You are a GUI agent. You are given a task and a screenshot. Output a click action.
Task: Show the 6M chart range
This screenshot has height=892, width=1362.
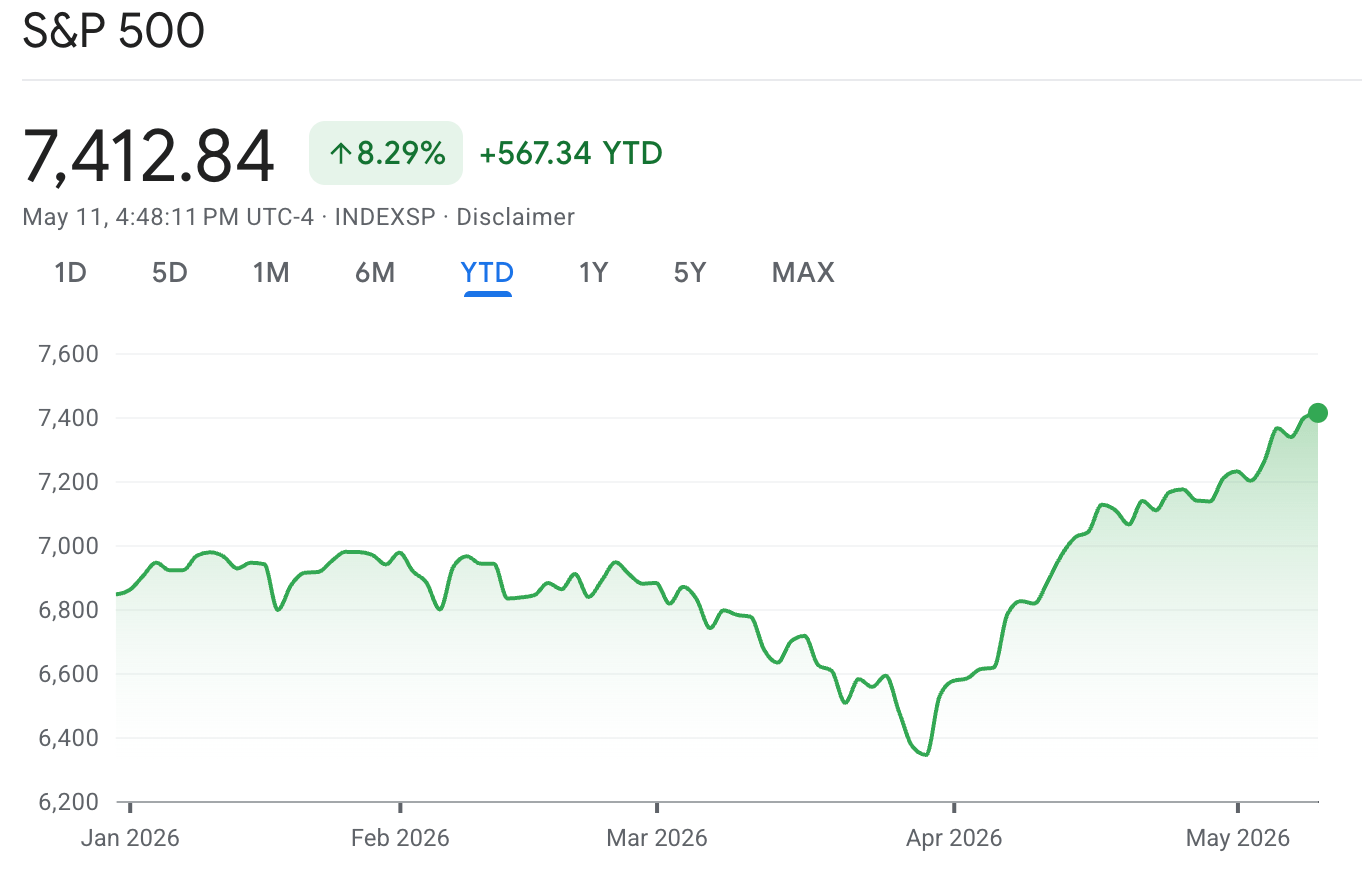(375, 272)
